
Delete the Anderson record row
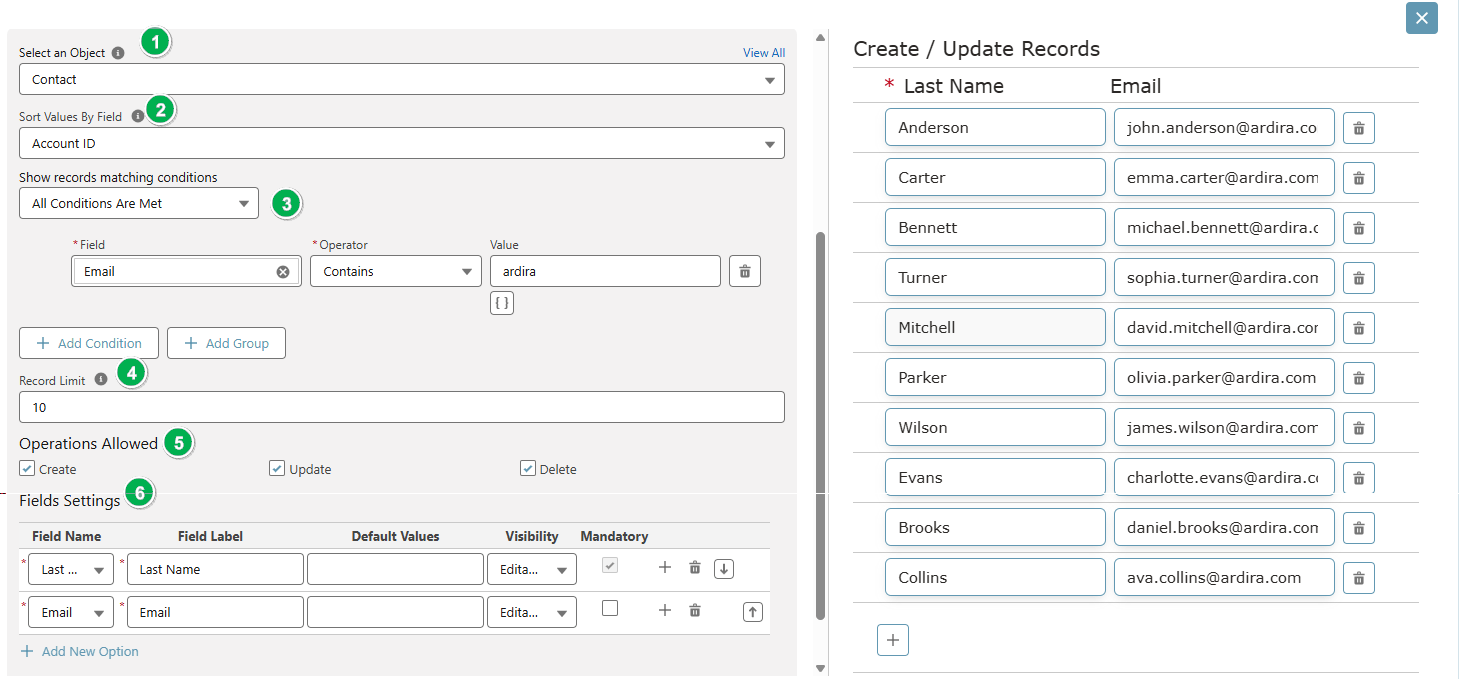pyautogui.click(x=1359, y=128)
